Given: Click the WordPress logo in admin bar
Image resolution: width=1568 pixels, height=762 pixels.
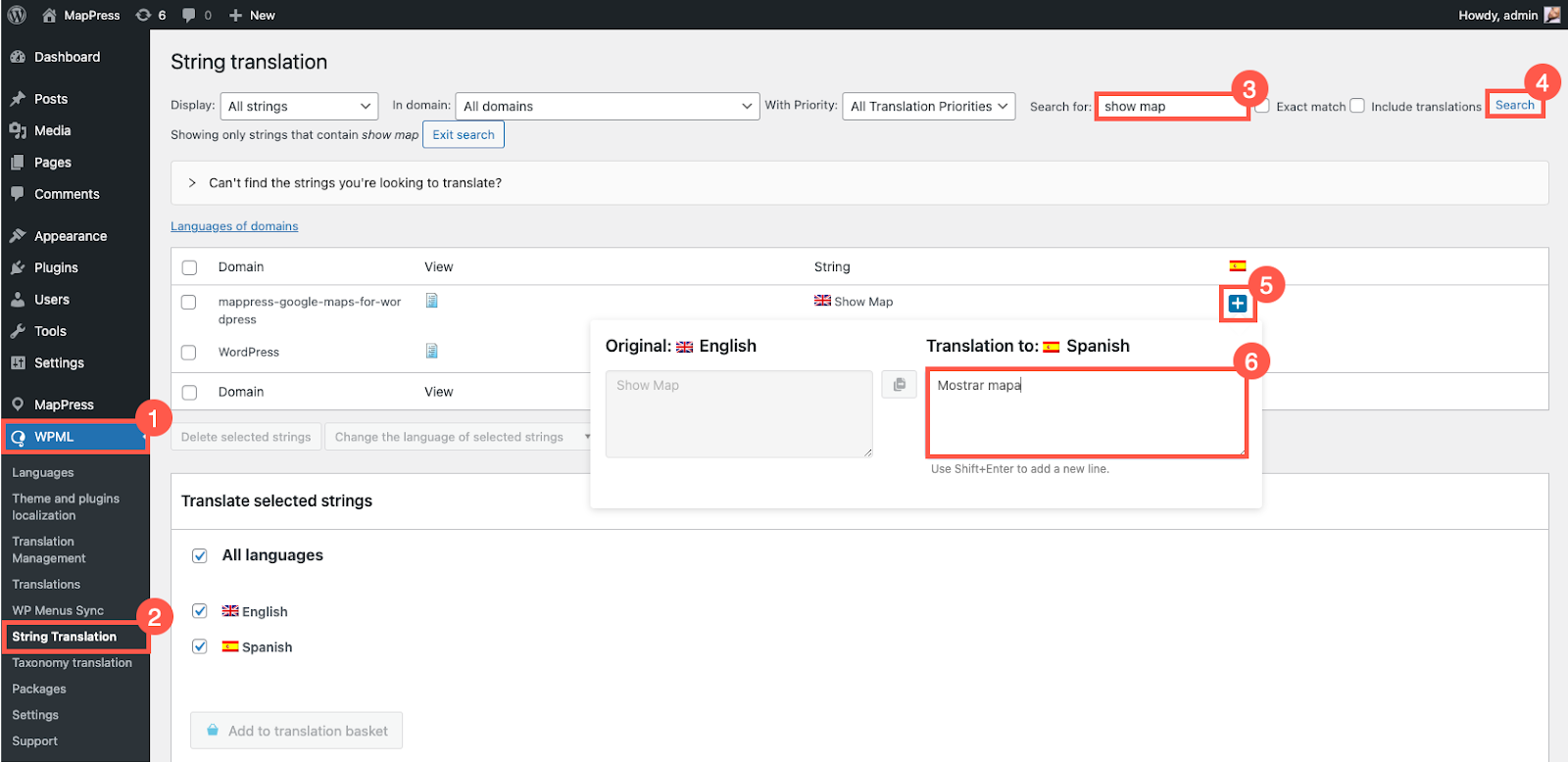Looking at the screenshot, I should (x=17, y=15).
